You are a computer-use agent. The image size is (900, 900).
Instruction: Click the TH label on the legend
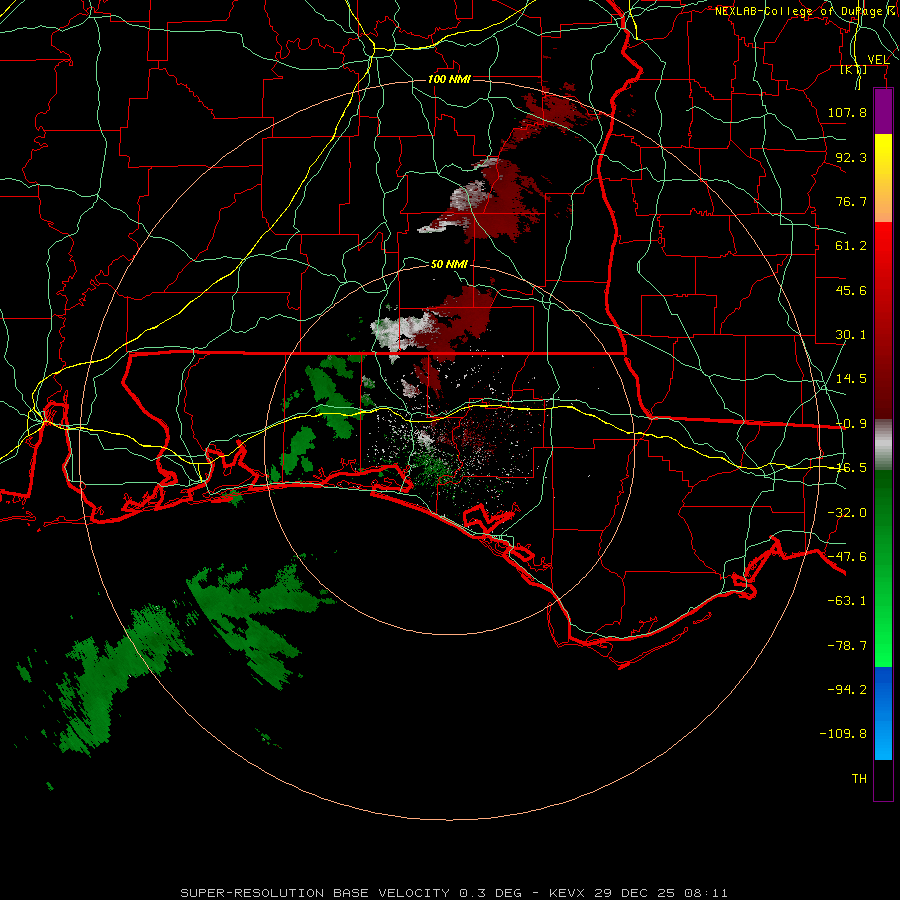click(859, 778)
